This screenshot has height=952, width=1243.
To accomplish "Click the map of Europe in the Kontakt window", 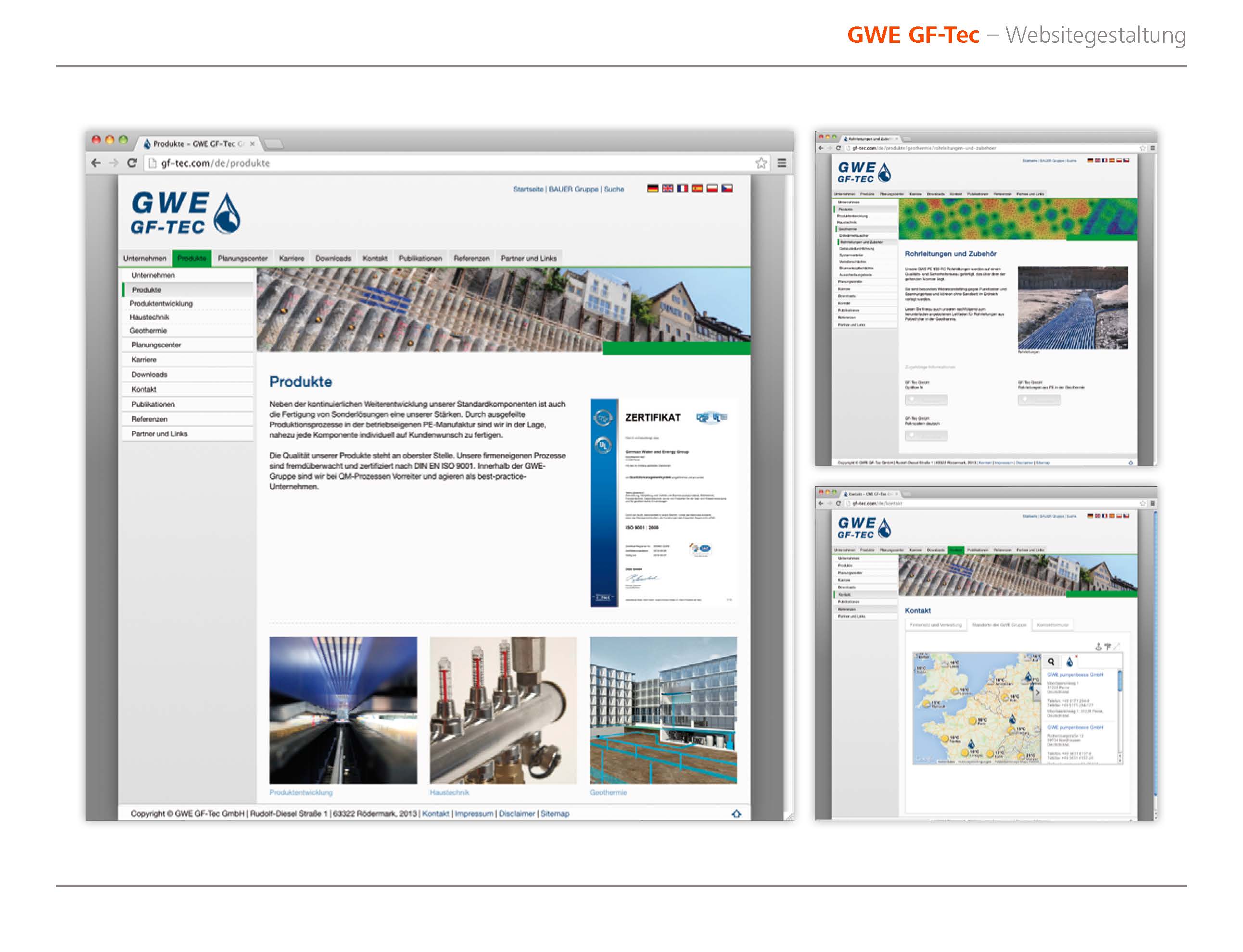I will 977,708.
